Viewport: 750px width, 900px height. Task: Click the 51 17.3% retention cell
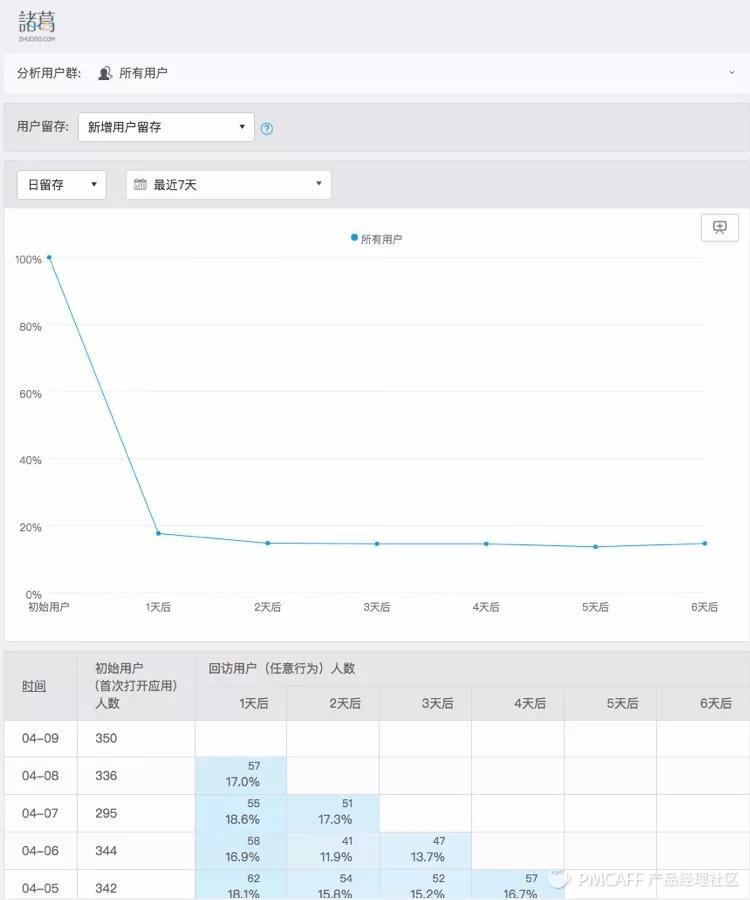point(333,813)
